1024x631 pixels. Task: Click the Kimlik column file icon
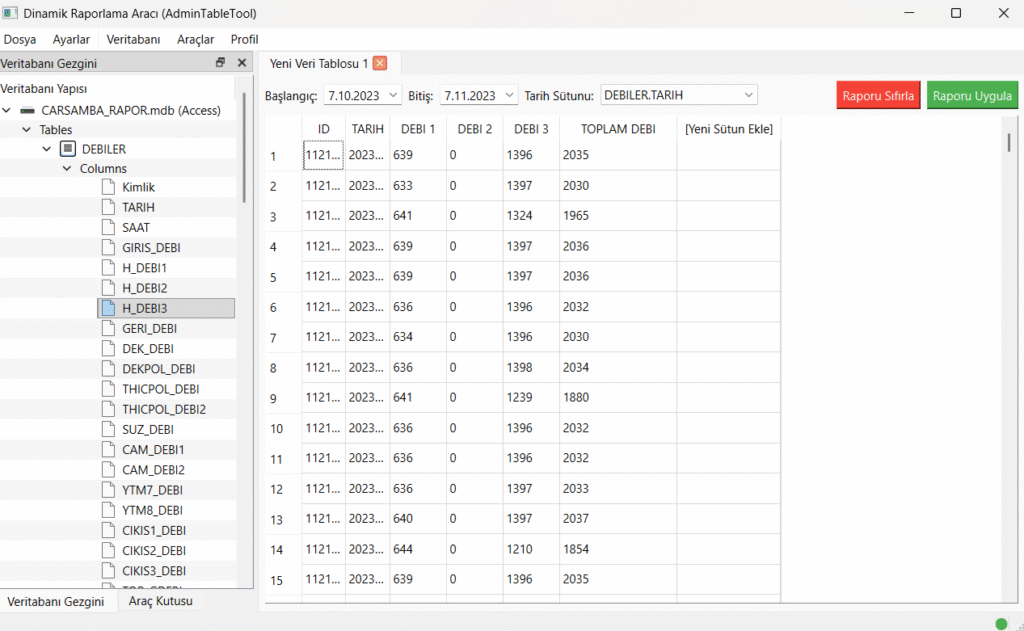tap(109, 187)
